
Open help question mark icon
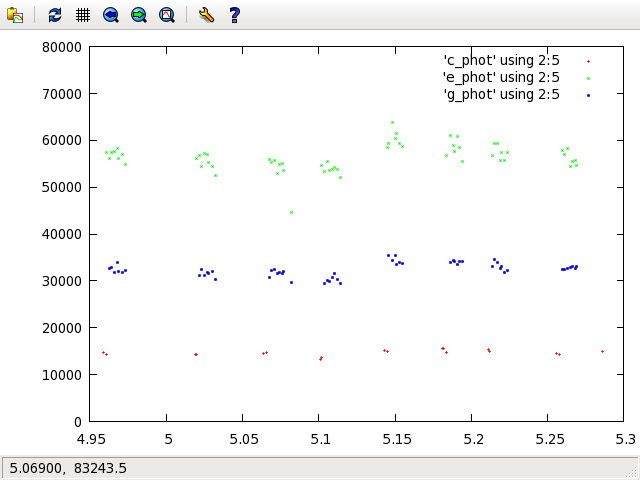point(235,16)
